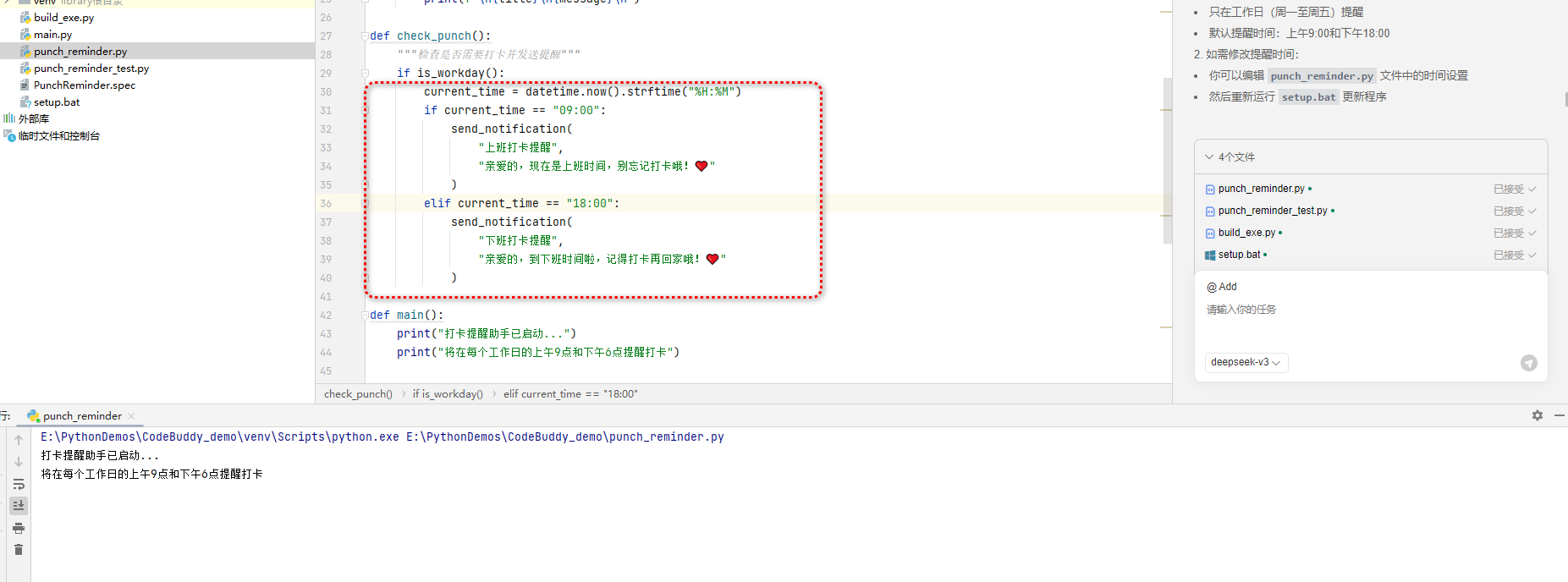Select setup.bat in the project tree
Viewport: 1568px width, 582px height.
pos(57,102)
